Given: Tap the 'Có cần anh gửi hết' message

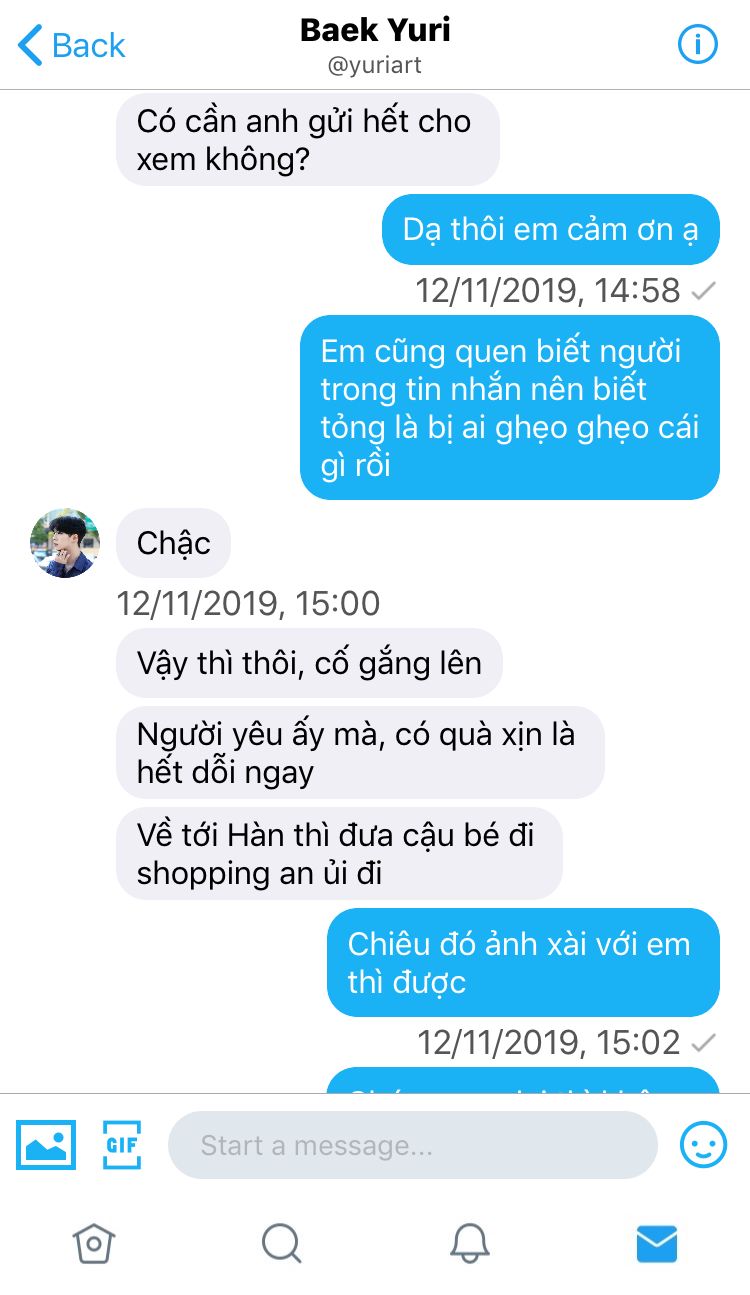Looking at the screenshot, I should click(308, 140).
